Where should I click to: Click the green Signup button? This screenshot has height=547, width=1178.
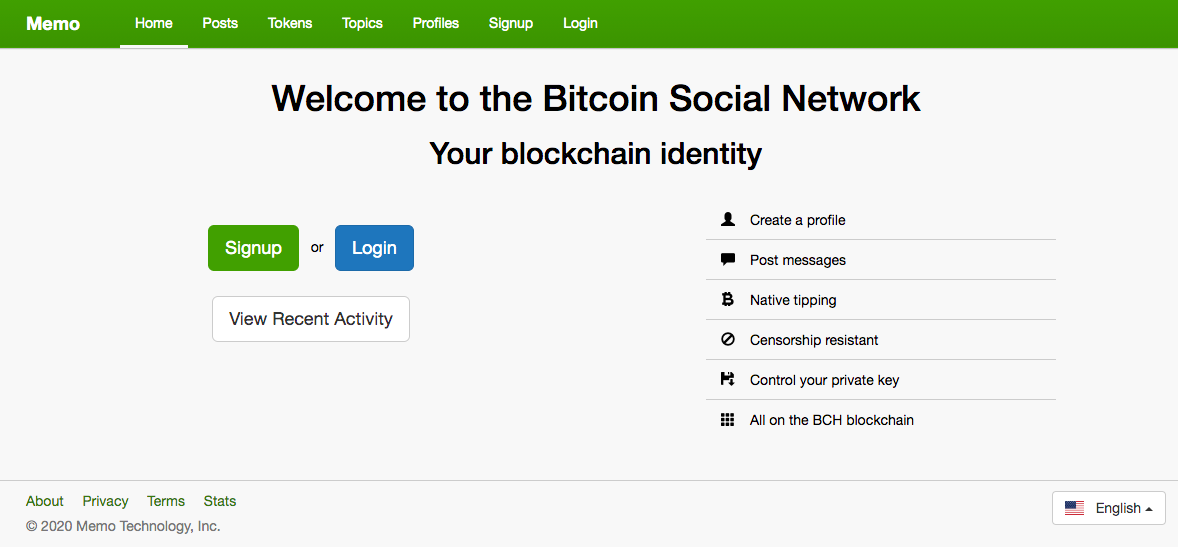point(253,248)
